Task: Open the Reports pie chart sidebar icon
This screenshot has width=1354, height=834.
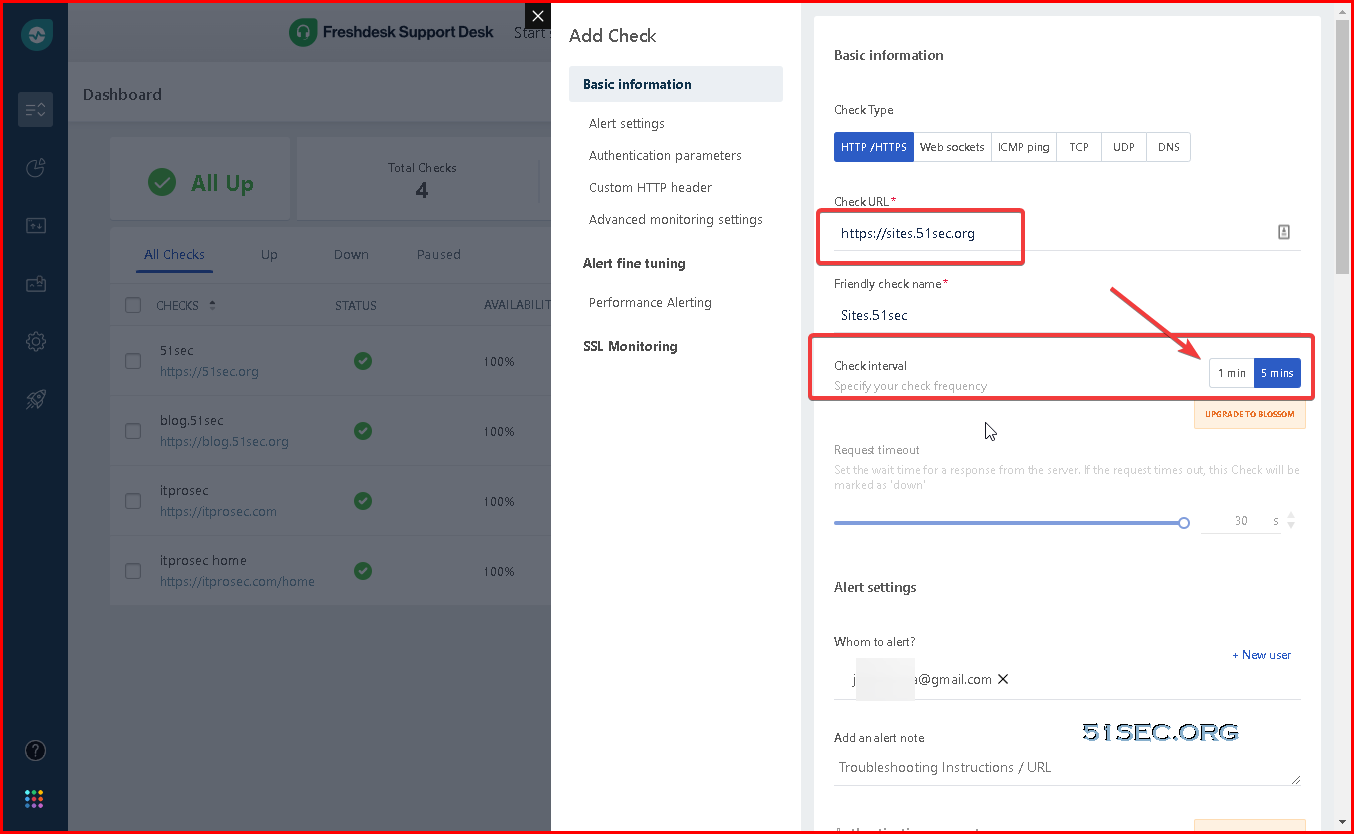Action: click(x=35, y=168)
